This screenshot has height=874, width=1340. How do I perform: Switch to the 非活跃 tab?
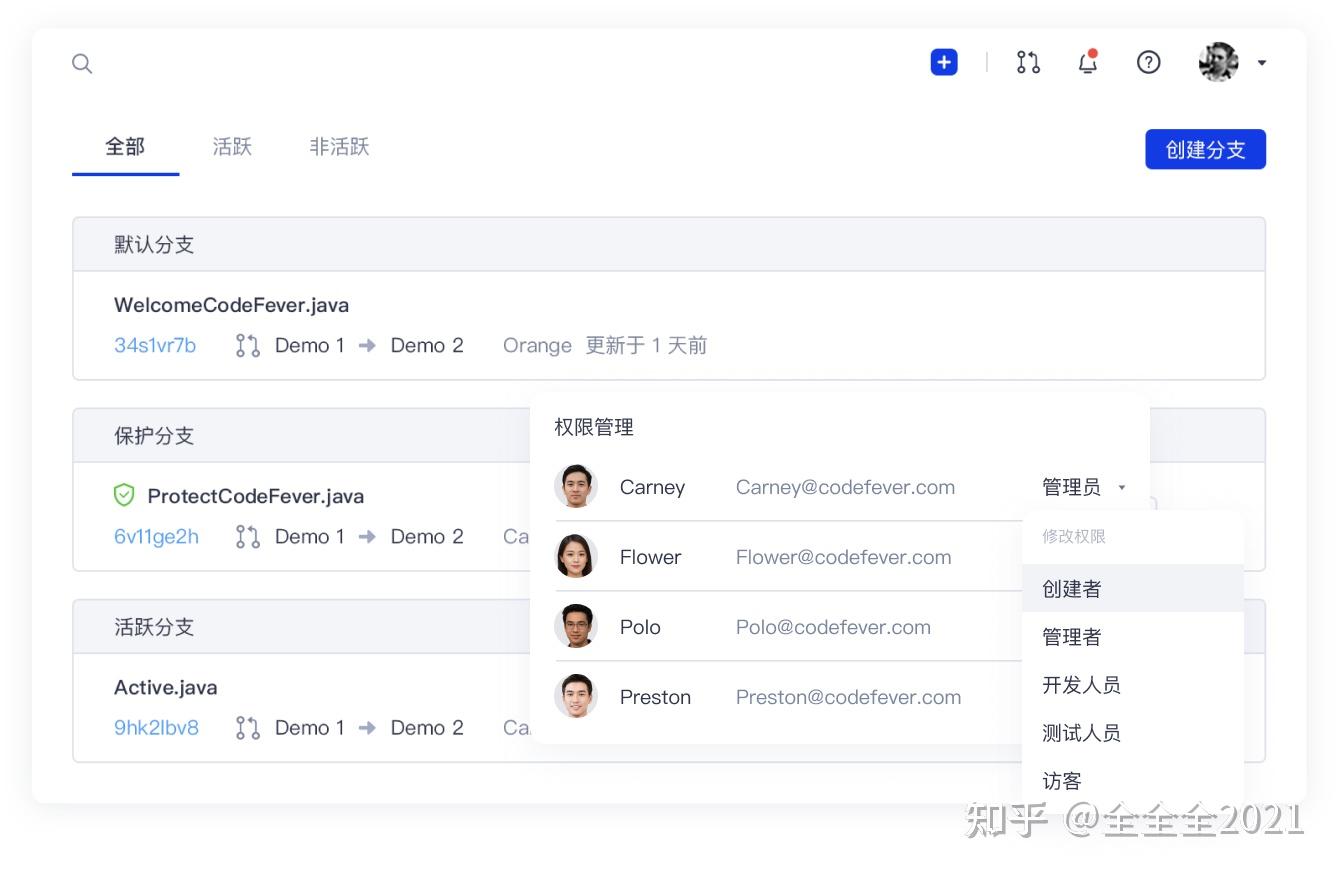339,147
